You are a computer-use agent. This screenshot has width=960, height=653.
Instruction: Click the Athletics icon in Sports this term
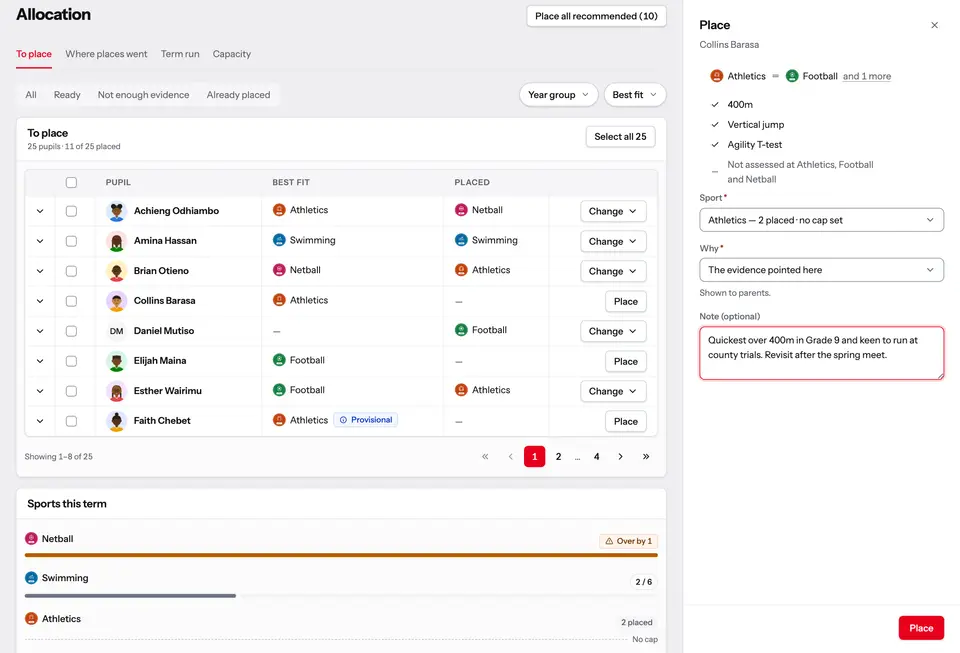31,619
